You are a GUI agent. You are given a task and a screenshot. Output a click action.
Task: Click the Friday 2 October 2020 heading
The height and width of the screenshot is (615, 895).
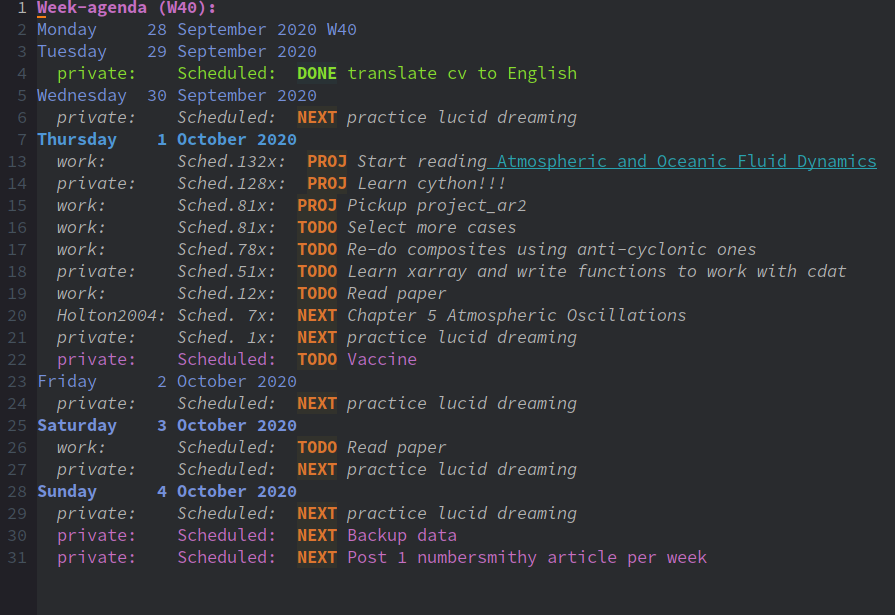click(167, 381)
